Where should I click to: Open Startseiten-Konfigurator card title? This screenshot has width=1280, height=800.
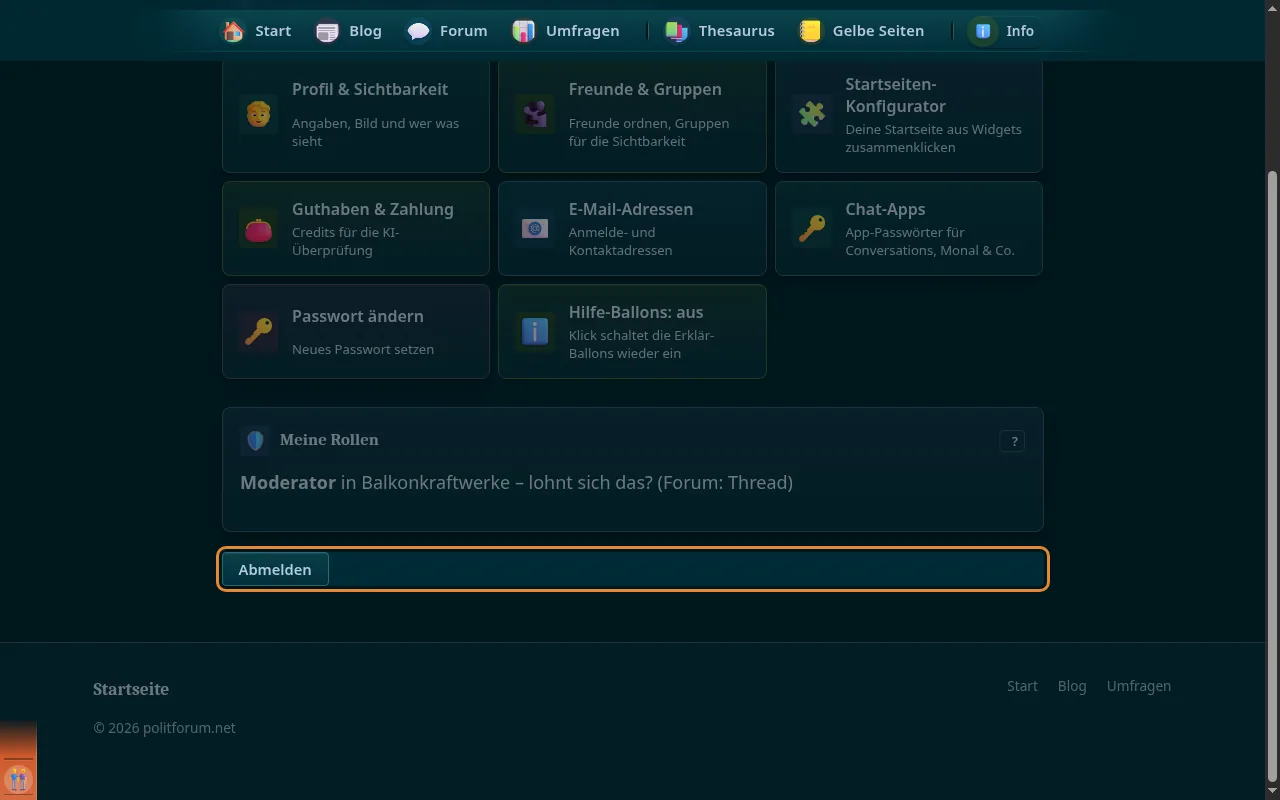pyautogui.click(x=895, y=95)
